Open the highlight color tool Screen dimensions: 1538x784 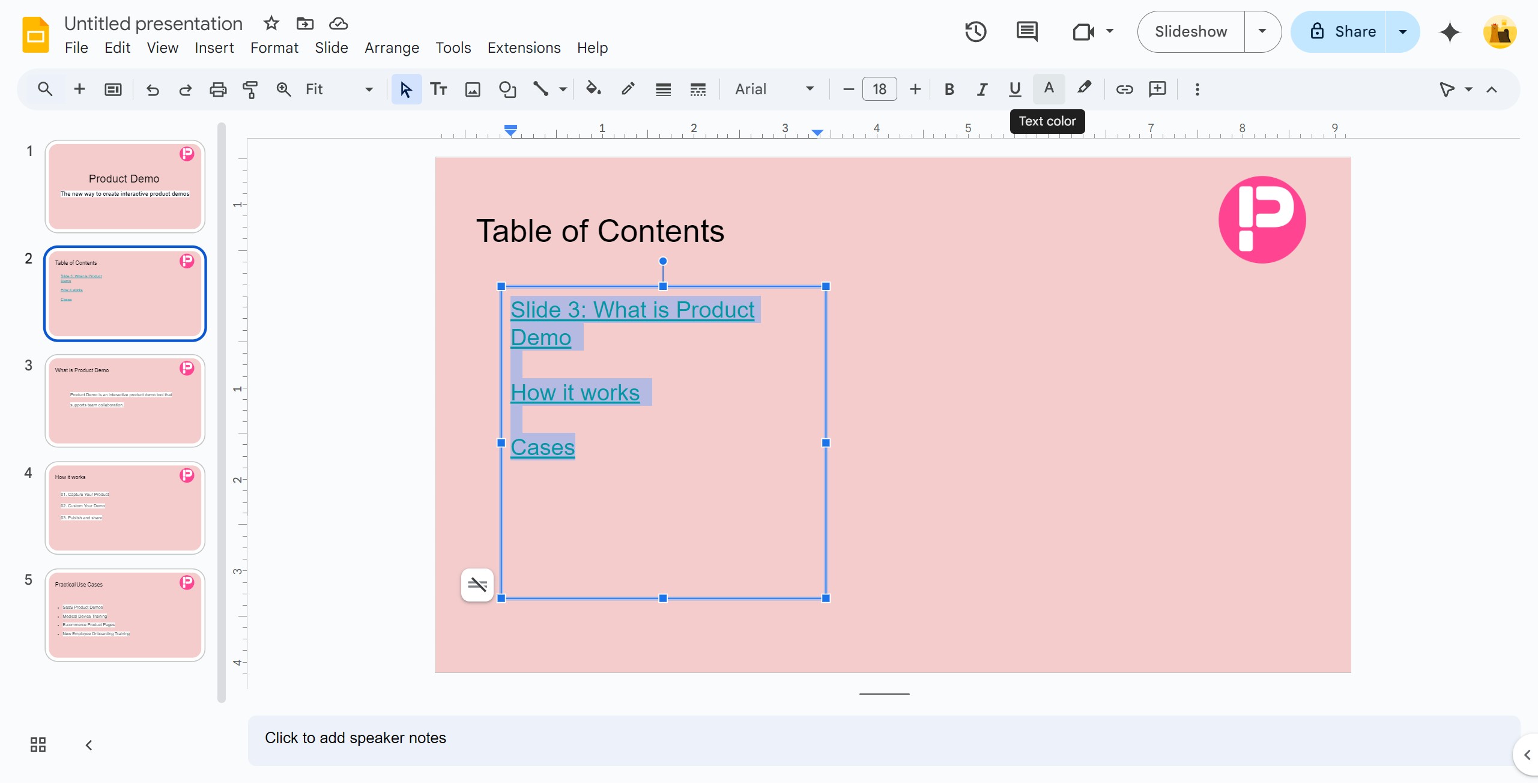[x=1084, y=89]
